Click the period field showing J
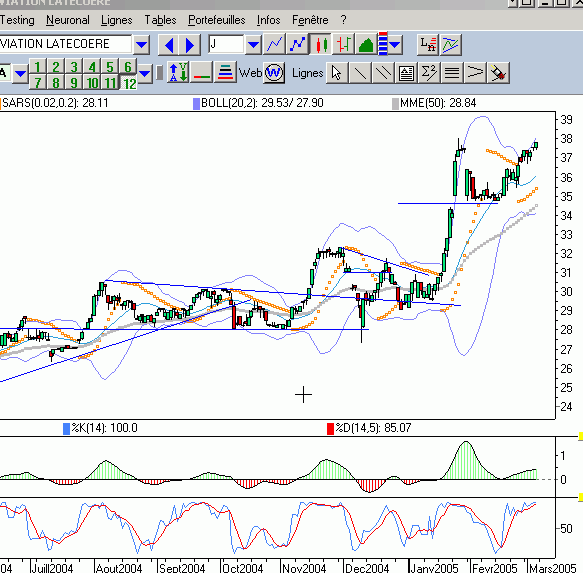The width and height of the screenshot is (583, 573). pos(226,44)
